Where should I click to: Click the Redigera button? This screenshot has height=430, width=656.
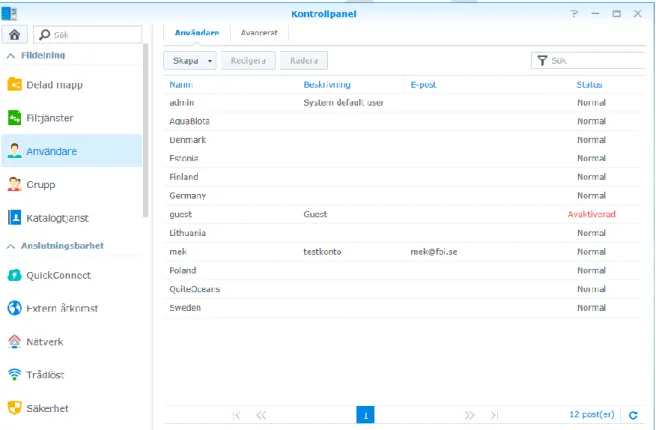point(248,61)
